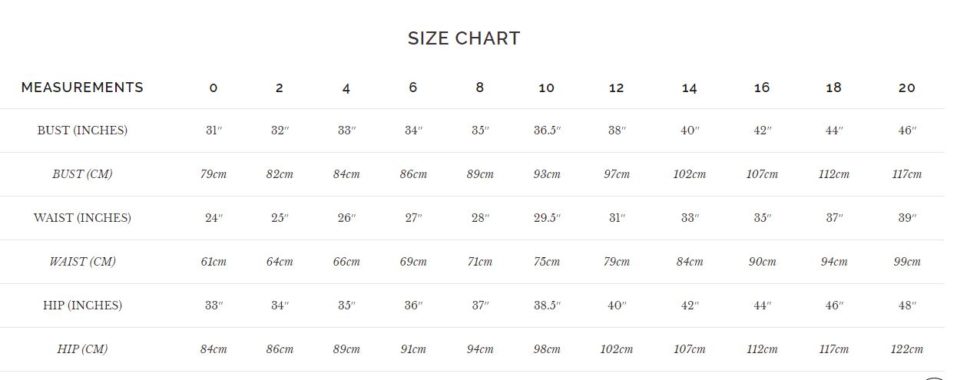Click the 79cm bust value for size 0
The height and width of the screenshot is (380, 957).
[214, 174]
